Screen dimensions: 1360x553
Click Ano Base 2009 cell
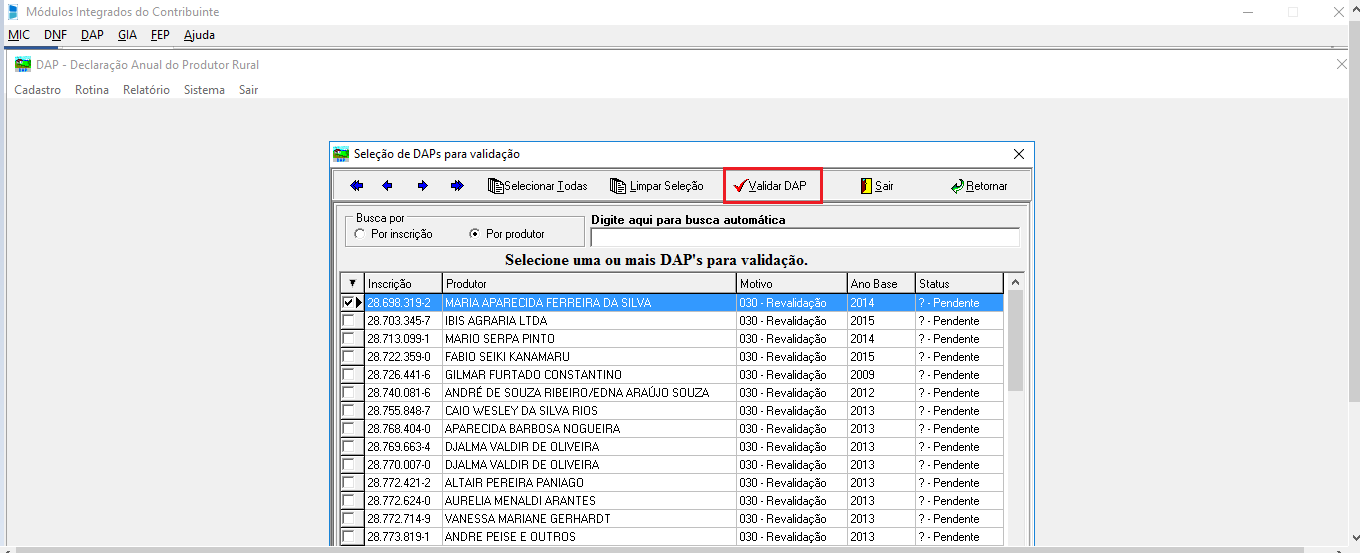(881, 375)
